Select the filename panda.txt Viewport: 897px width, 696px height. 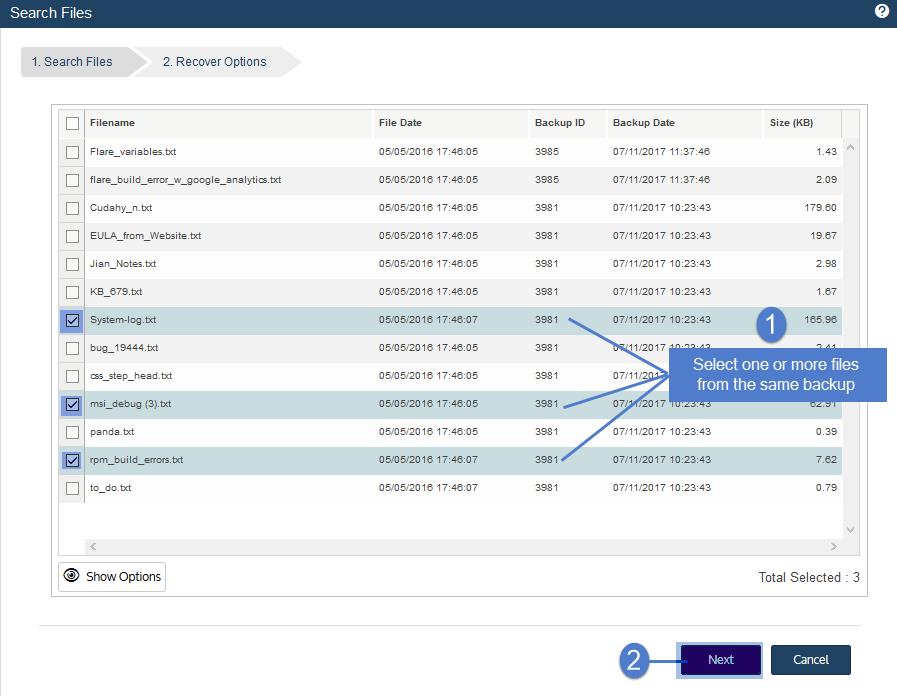point(112,432)
